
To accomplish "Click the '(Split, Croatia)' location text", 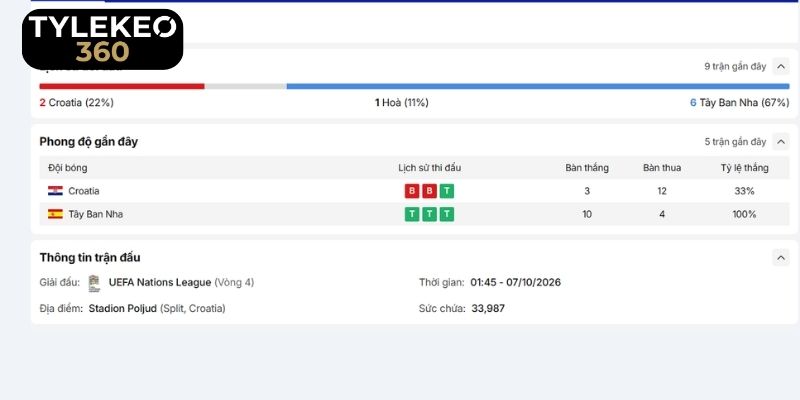I will pos(192,308).
